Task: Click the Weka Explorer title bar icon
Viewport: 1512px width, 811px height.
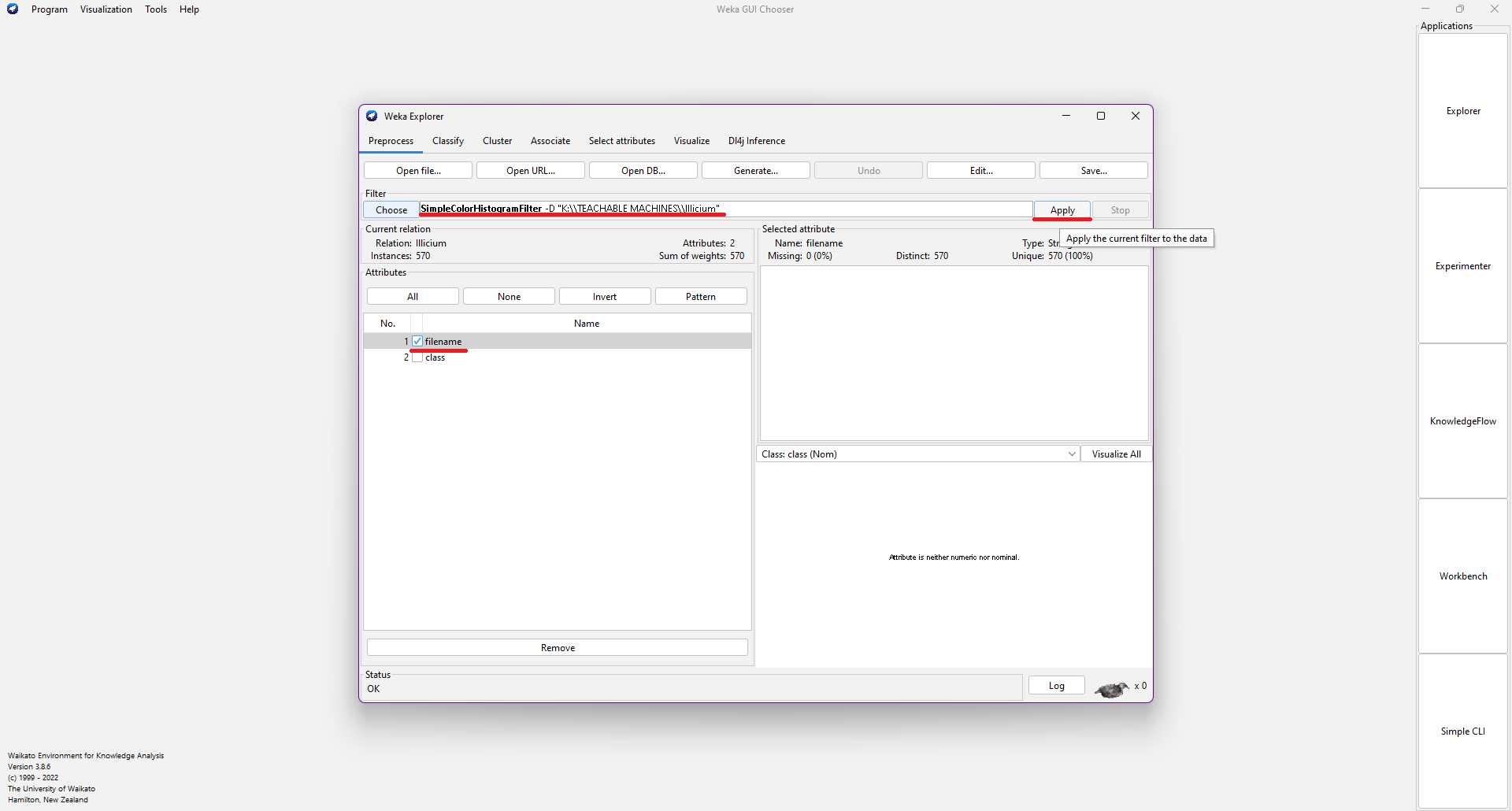Action: tap(372, 117)
